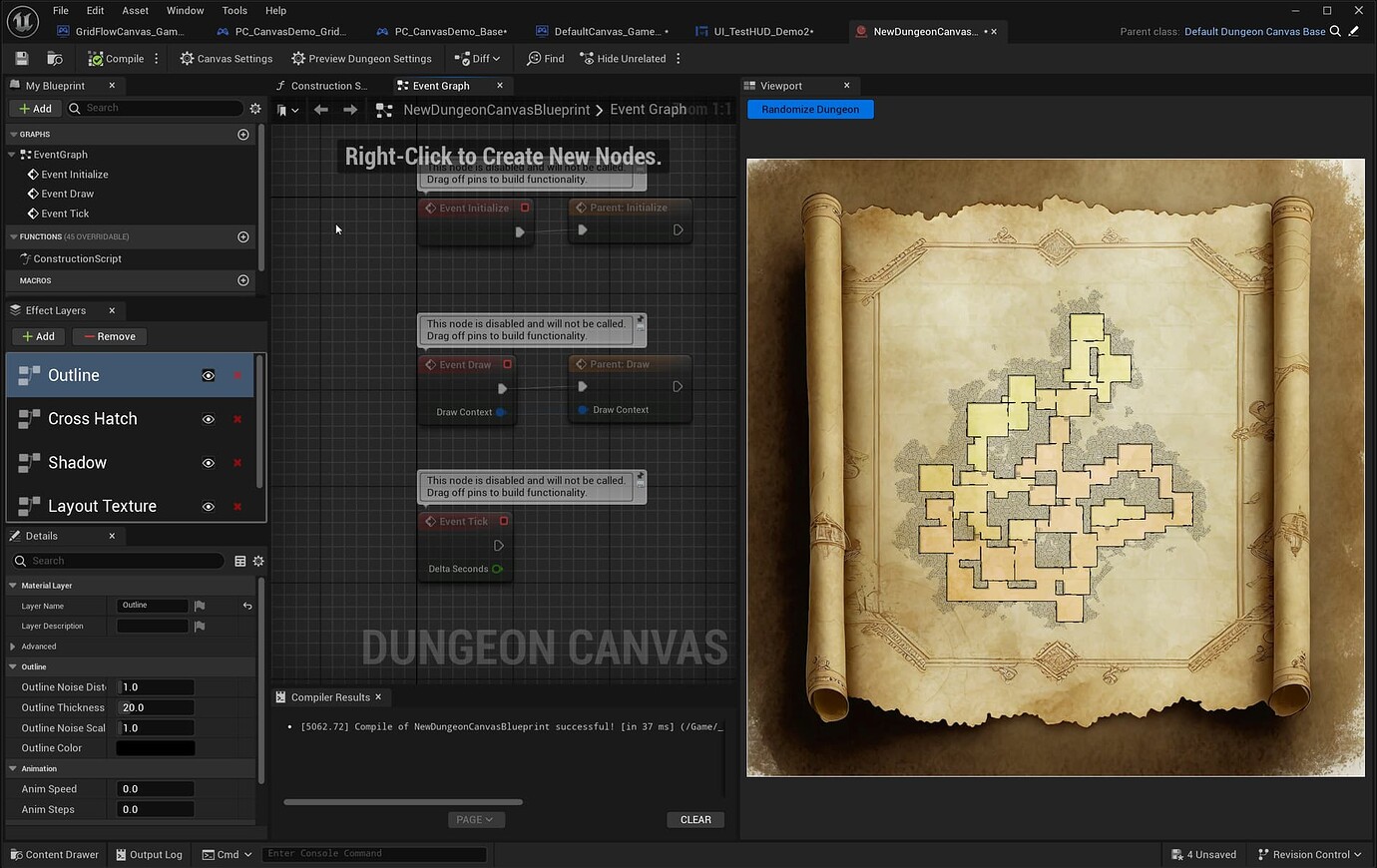Enable Hide Unrelated nodes

(623, 58)
